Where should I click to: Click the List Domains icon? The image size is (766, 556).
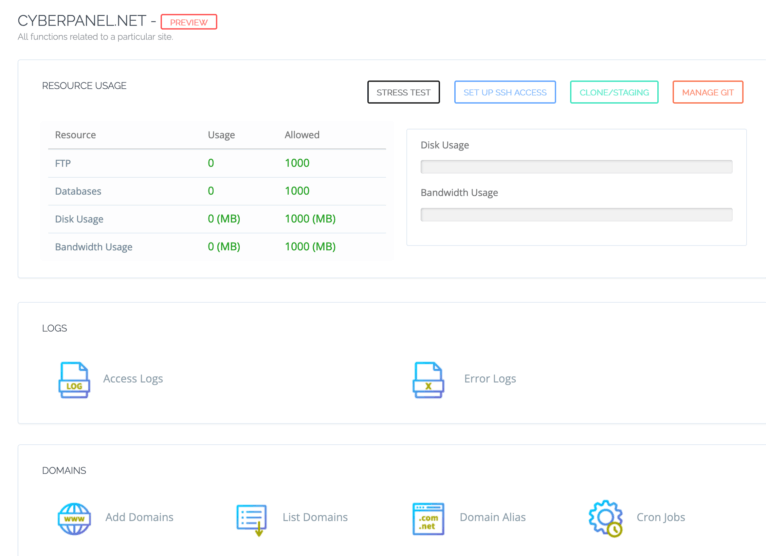pos(251,518)
